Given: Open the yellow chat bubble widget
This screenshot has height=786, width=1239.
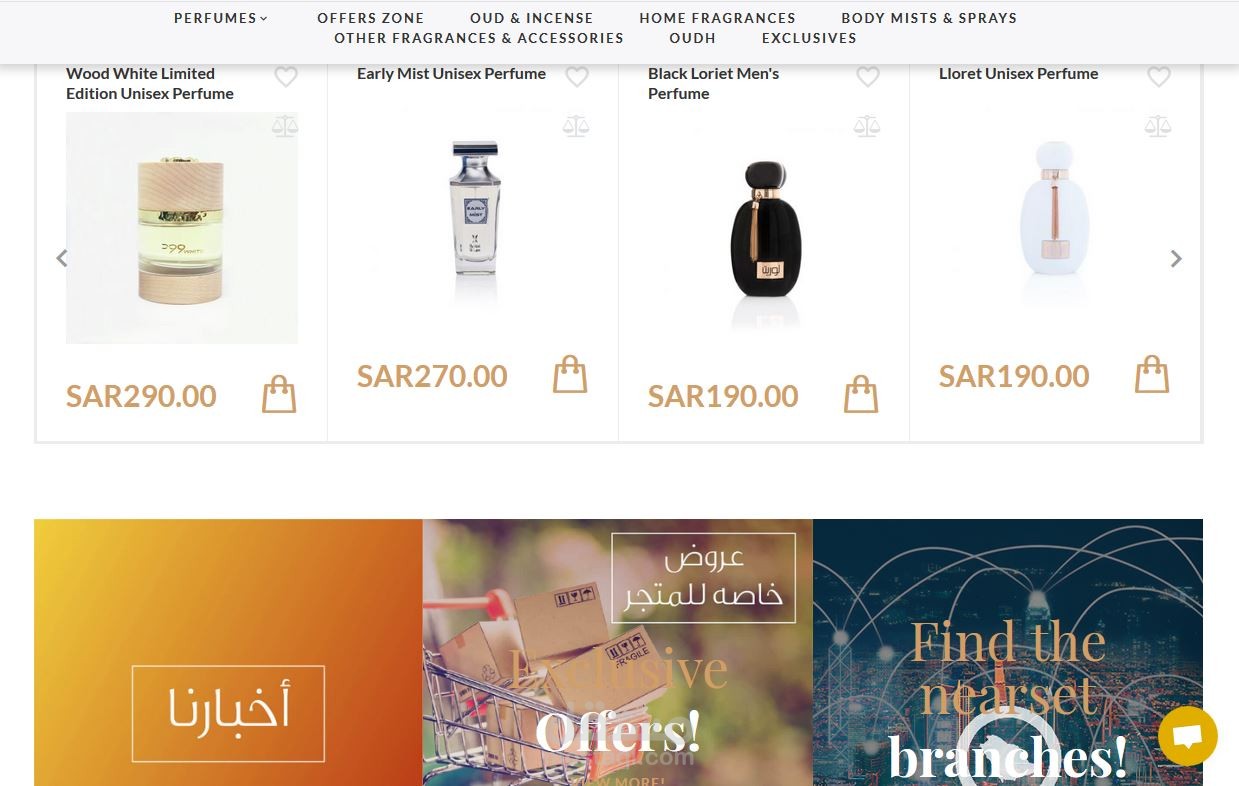Looking at the screenshot, I should pyautogui.click(x=1188, y=736).
